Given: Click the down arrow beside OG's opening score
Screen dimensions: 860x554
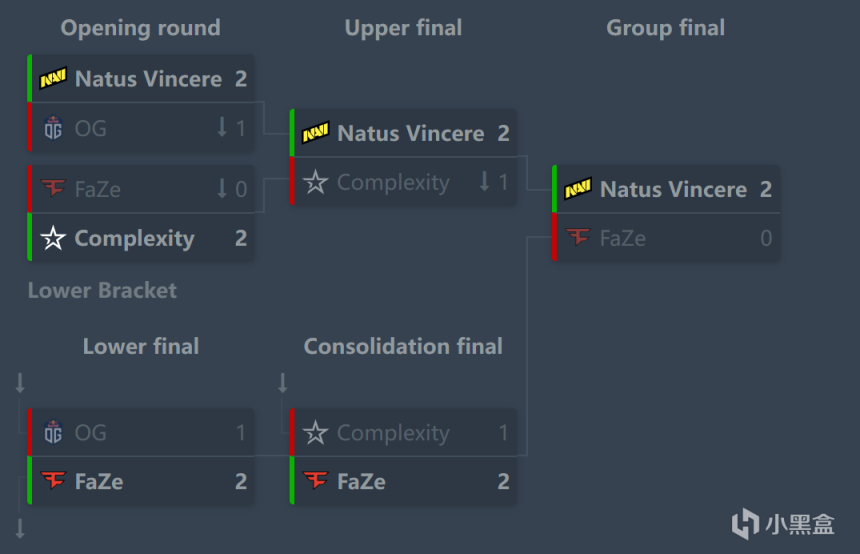Looking at the screenshot, I should pyautogui.click(x=222, y=128).
